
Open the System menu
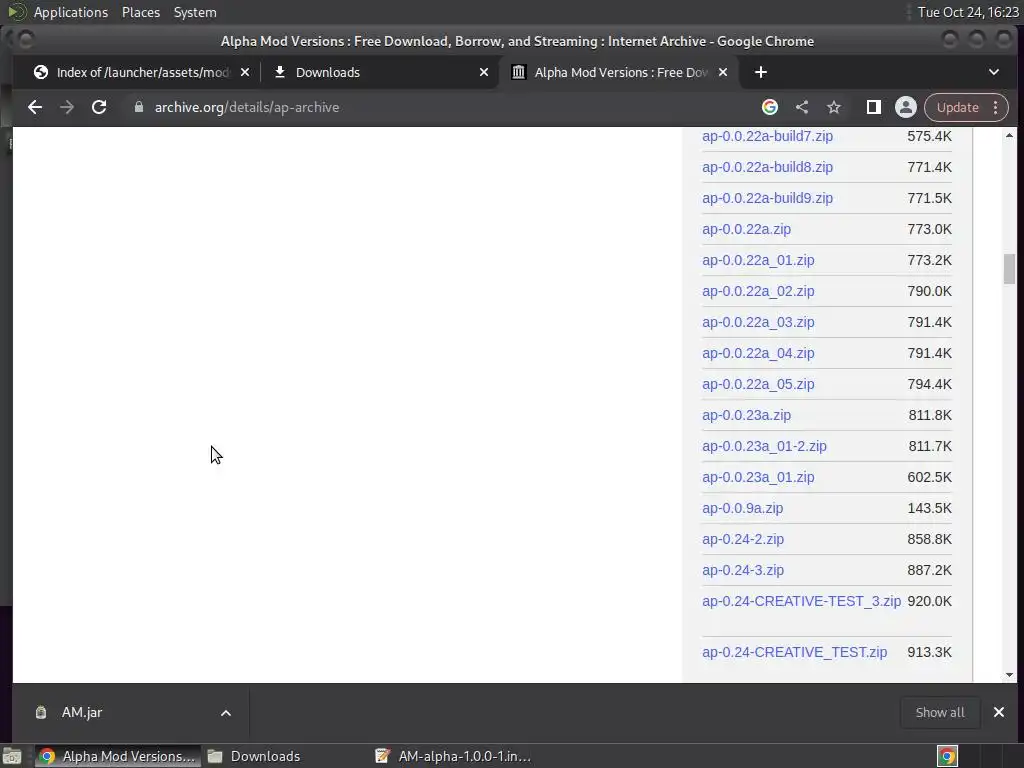(x=195, y=12)
